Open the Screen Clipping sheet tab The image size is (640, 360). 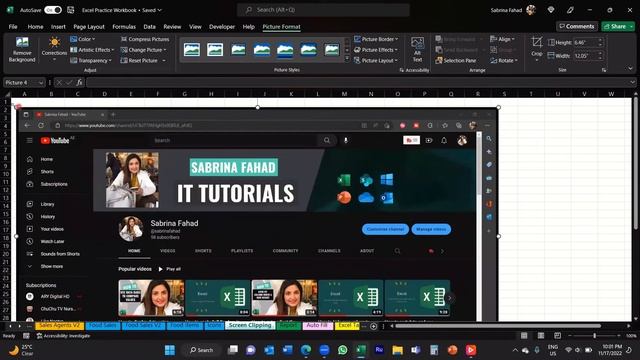[x=250, y=326]
